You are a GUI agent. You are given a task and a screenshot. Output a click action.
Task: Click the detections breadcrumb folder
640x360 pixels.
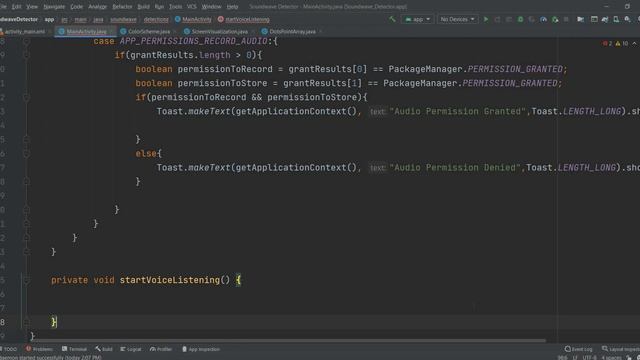click(x=156, y=19)
